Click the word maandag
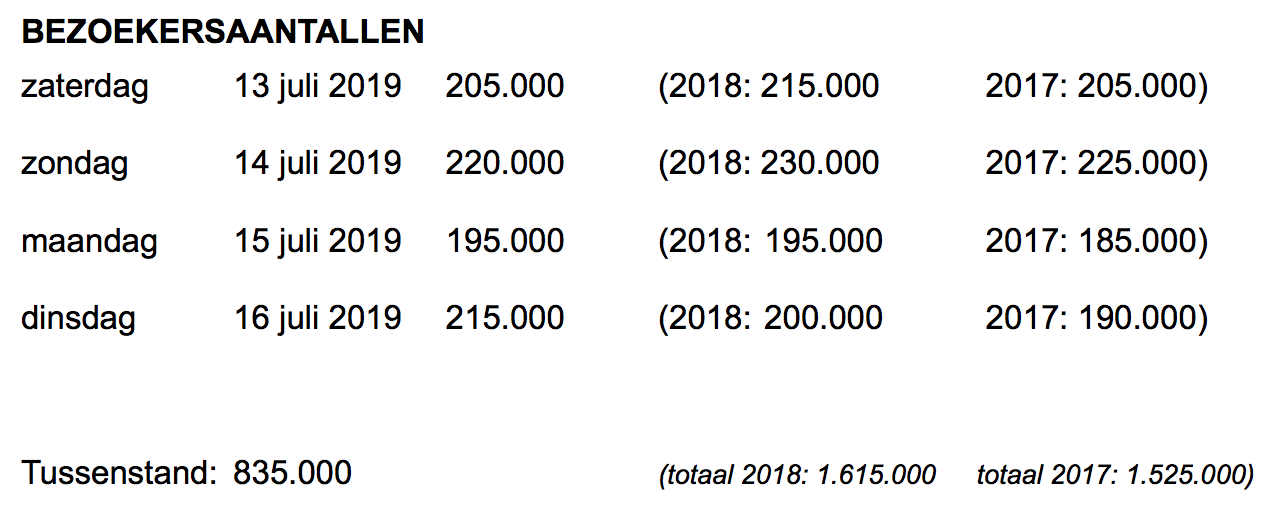The height and width of the screenshot is (512, 1277). 89,241
